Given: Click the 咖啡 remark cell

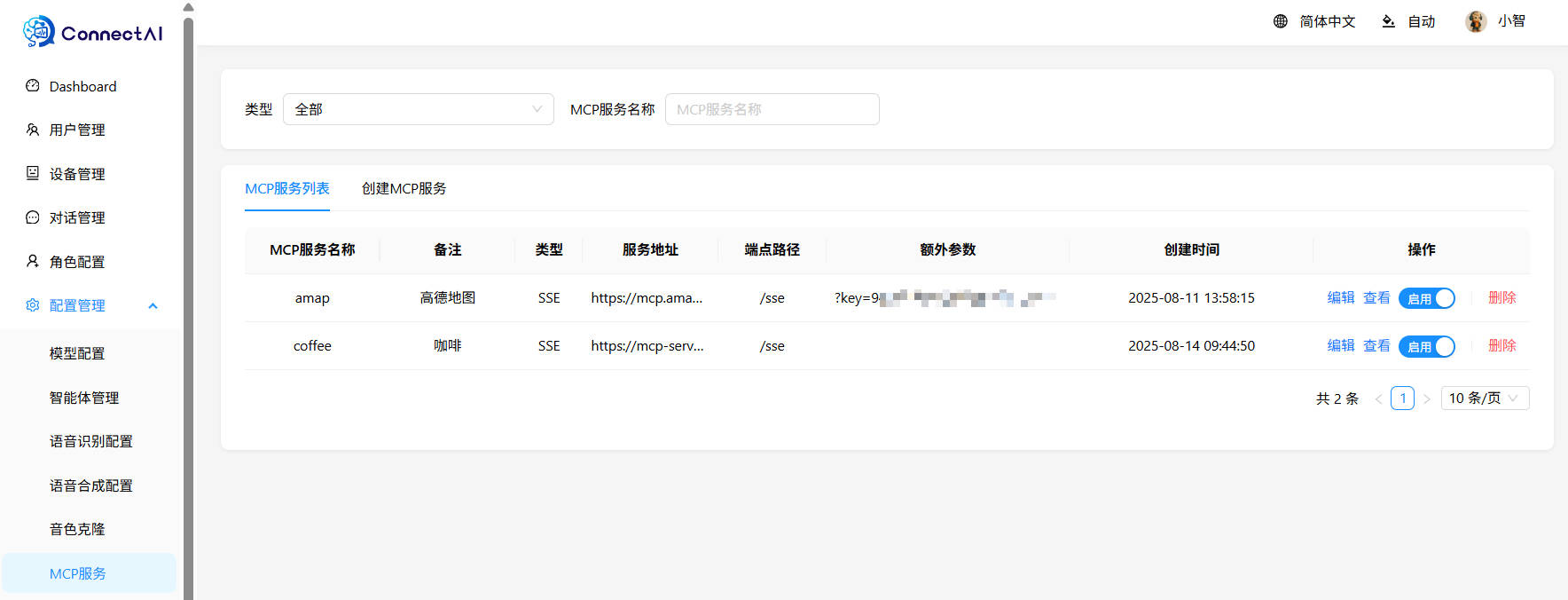Looking at the screenshot, I should click(448, 346).
